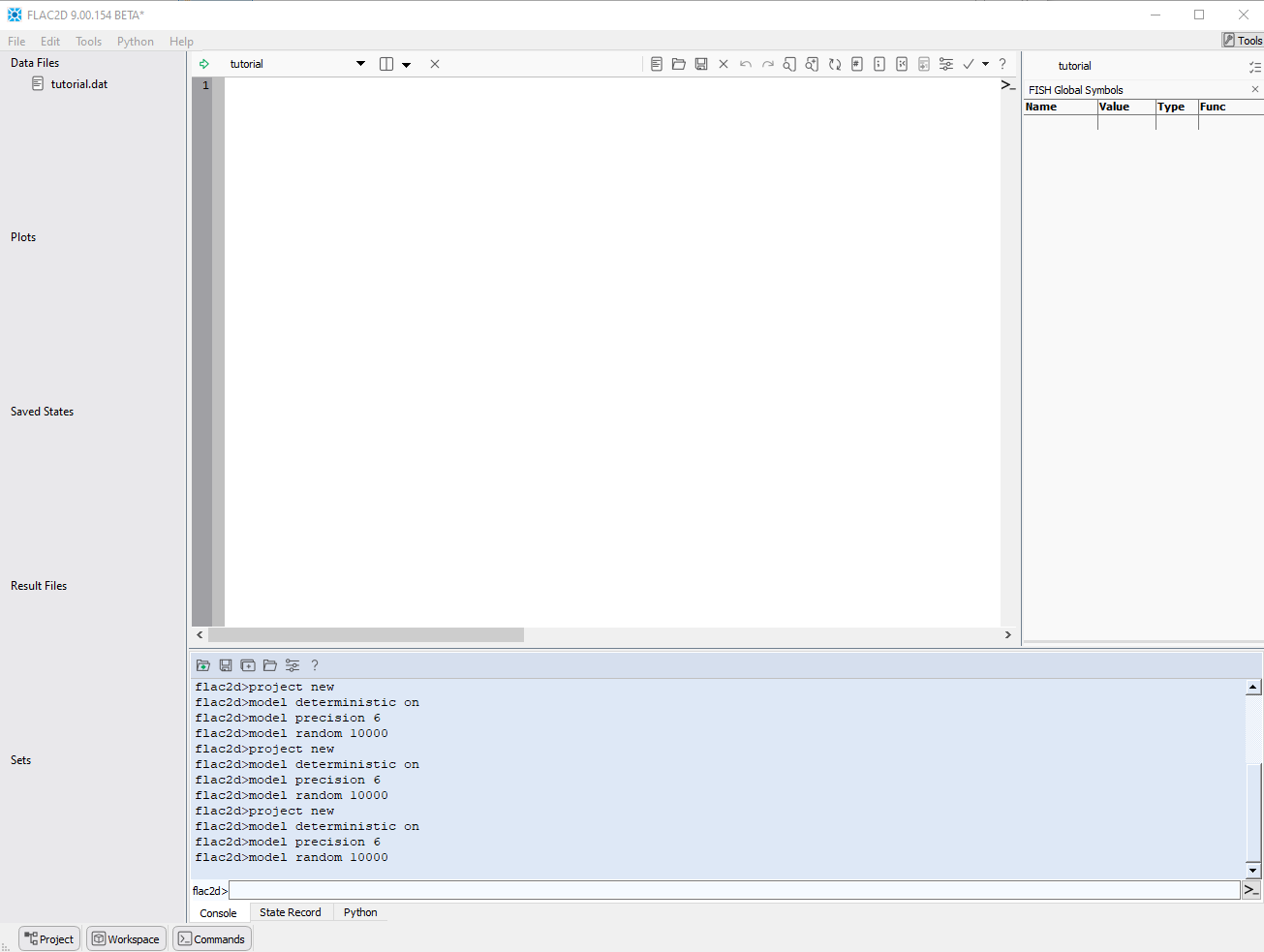Save the data file using the floppy disk icon
This screenshot has width=1264, height=952.
coord(701,64)
